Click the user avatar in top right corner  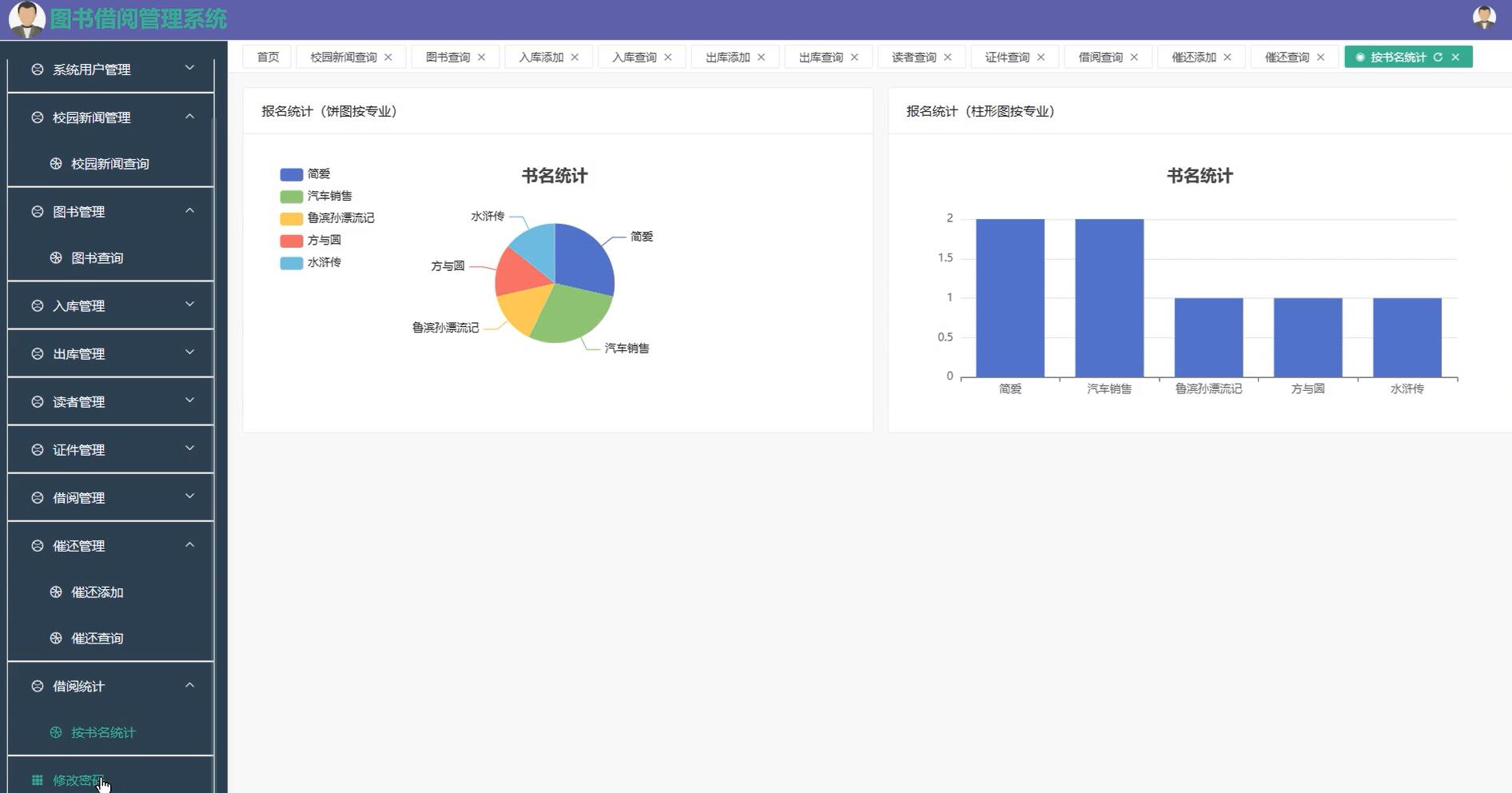pos(1486,17)
